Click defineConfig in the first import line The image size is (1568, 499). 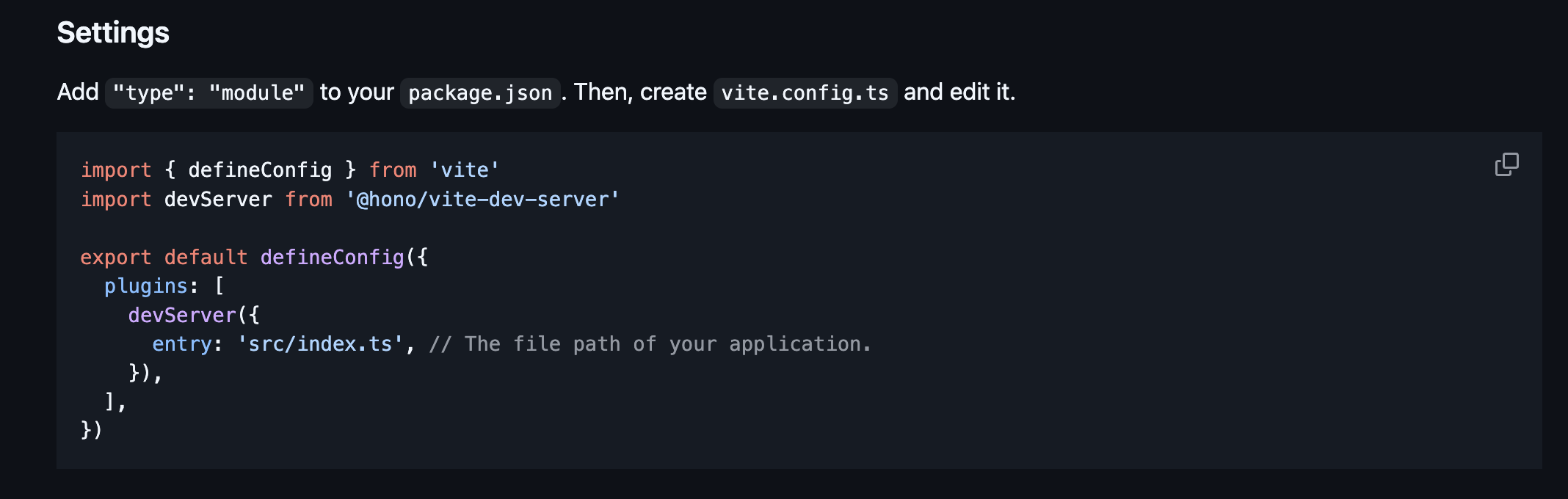point(260,170)
